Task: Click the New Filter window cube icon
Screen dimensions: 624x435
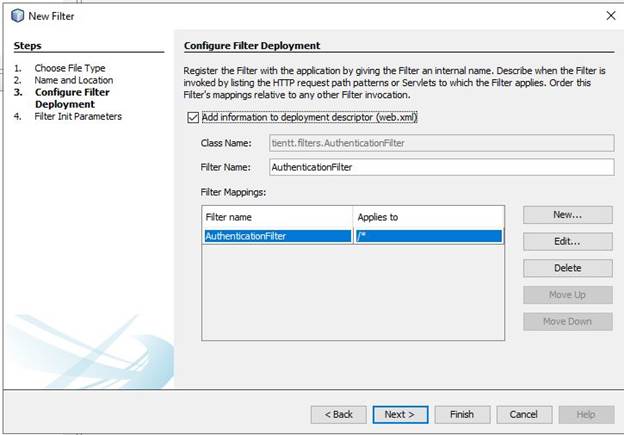Action: pos(17,16)
